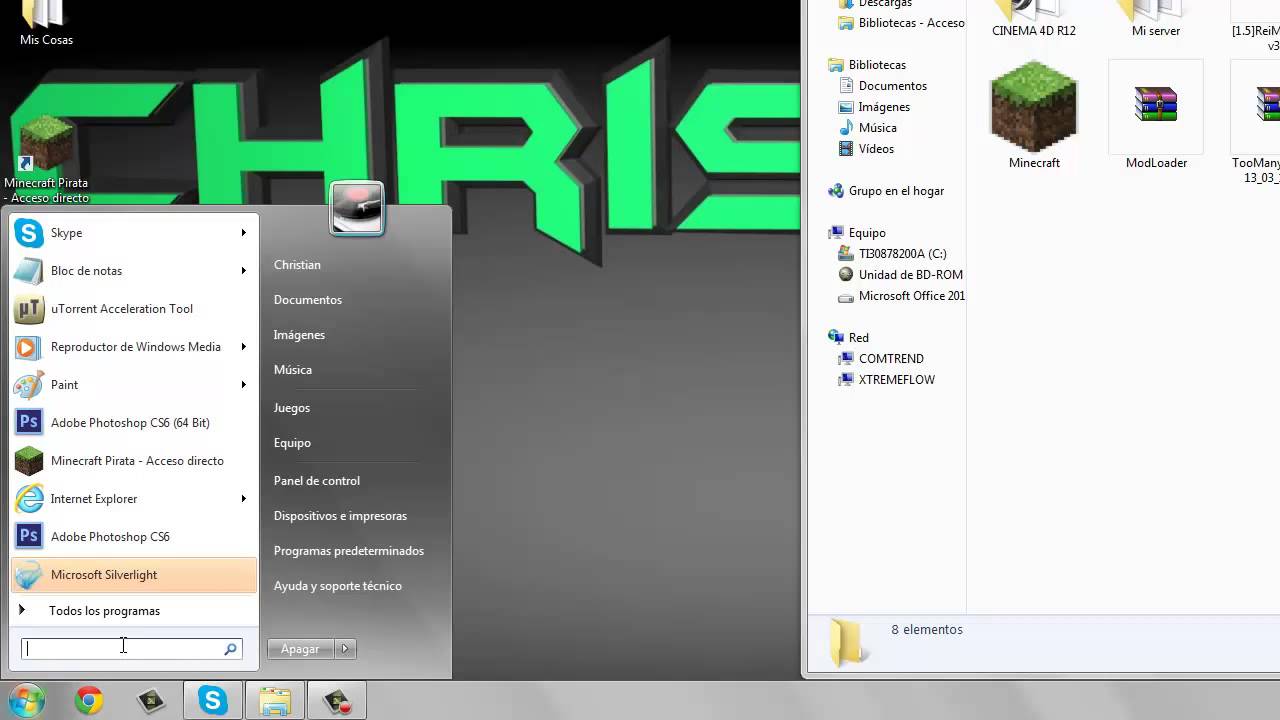1280x720 pixels.
Task: Open Skype from the Start menu list
Action: [x=134, y=233]
